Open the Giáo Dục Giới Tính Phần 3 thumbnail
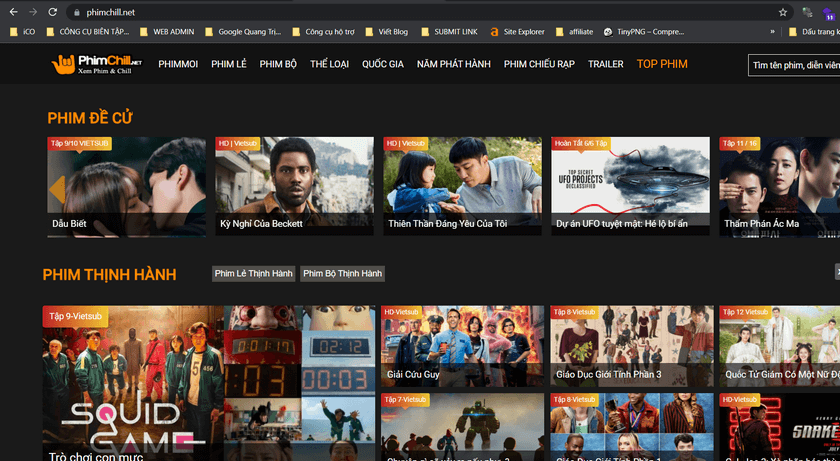840x461 pixels. (x=632, y=346)
